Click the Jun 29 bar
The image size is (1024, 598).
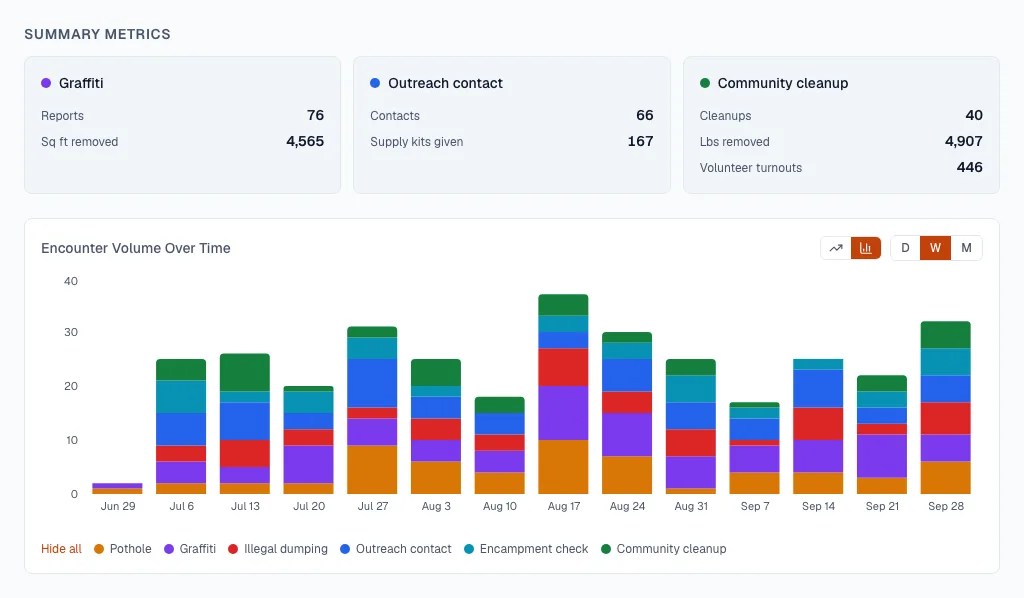click(x=118, y=488)
